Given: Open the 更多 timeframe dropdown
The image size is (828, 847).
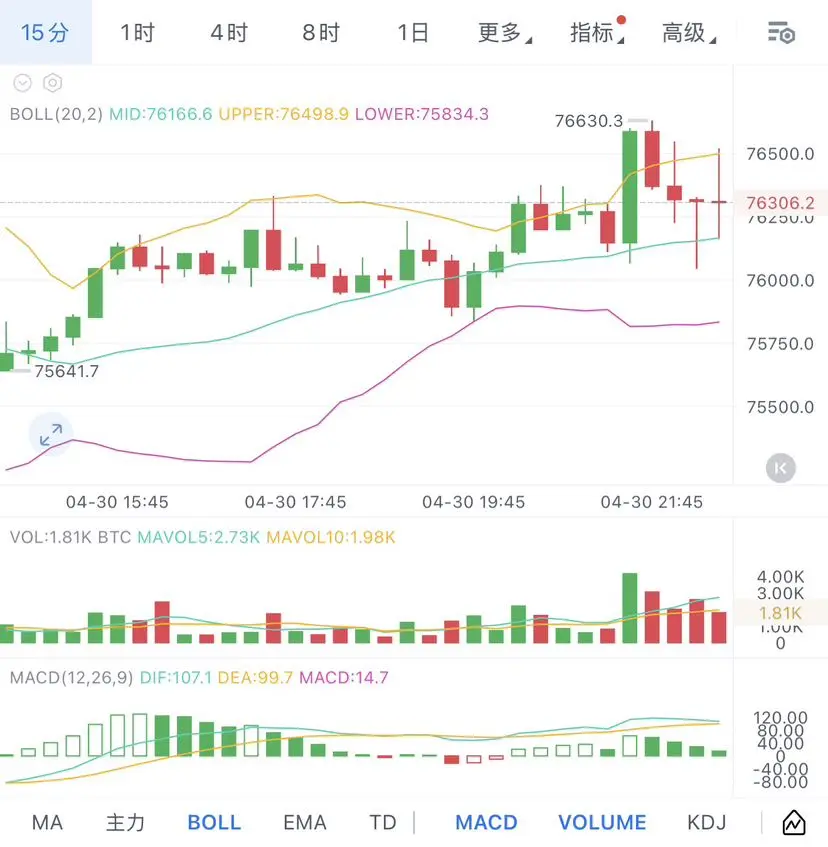Looking at the screenshot, I should (x=504, y=32).
